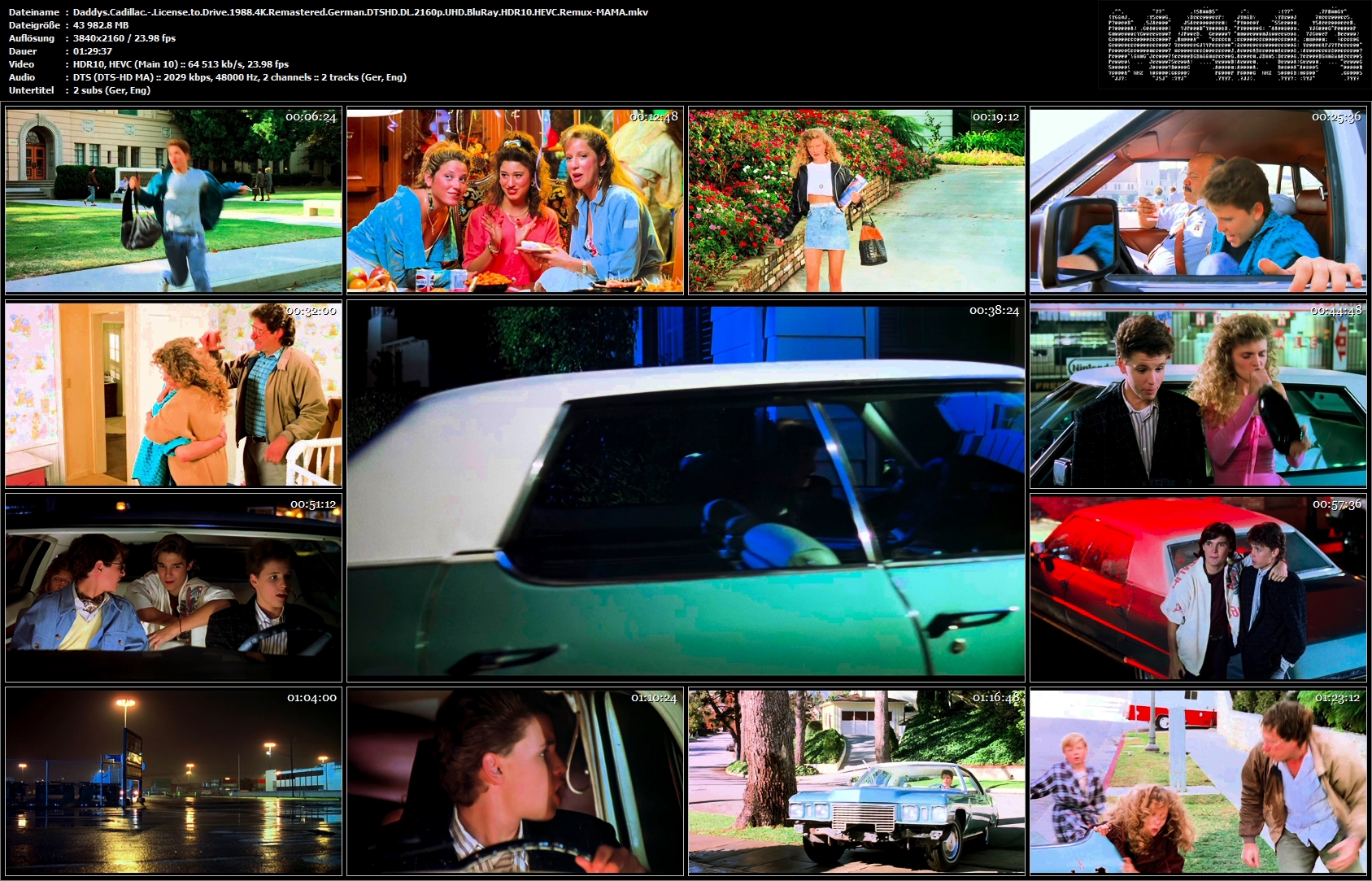Select the 01:16:48 thumbnail of blue Cadillac
1372x881 pixels.
[x=856, y=782]
